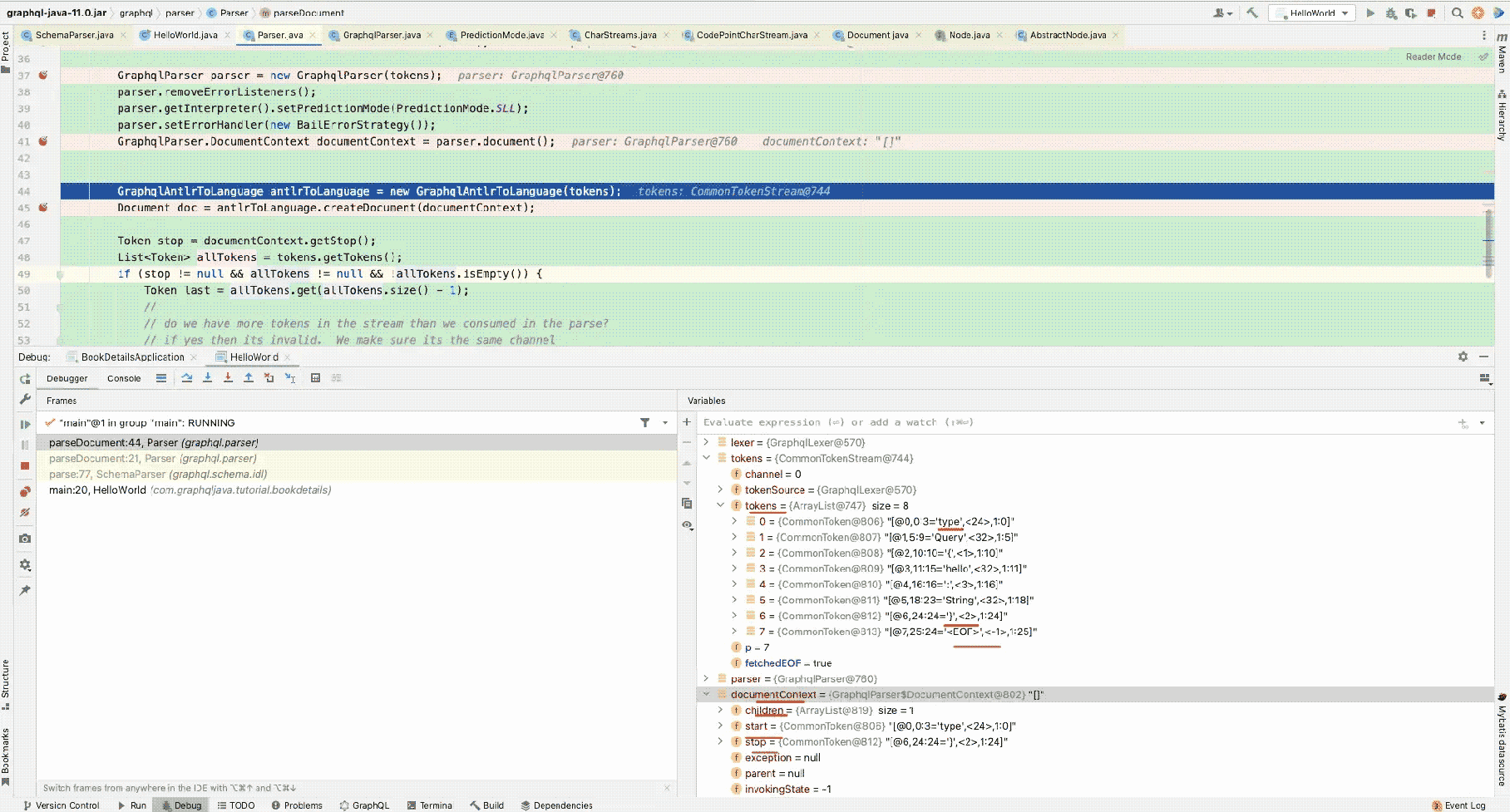1510x812 pixels.
Task: Switch to AbstractNode.java editor tab
Action: point(1068,35)
